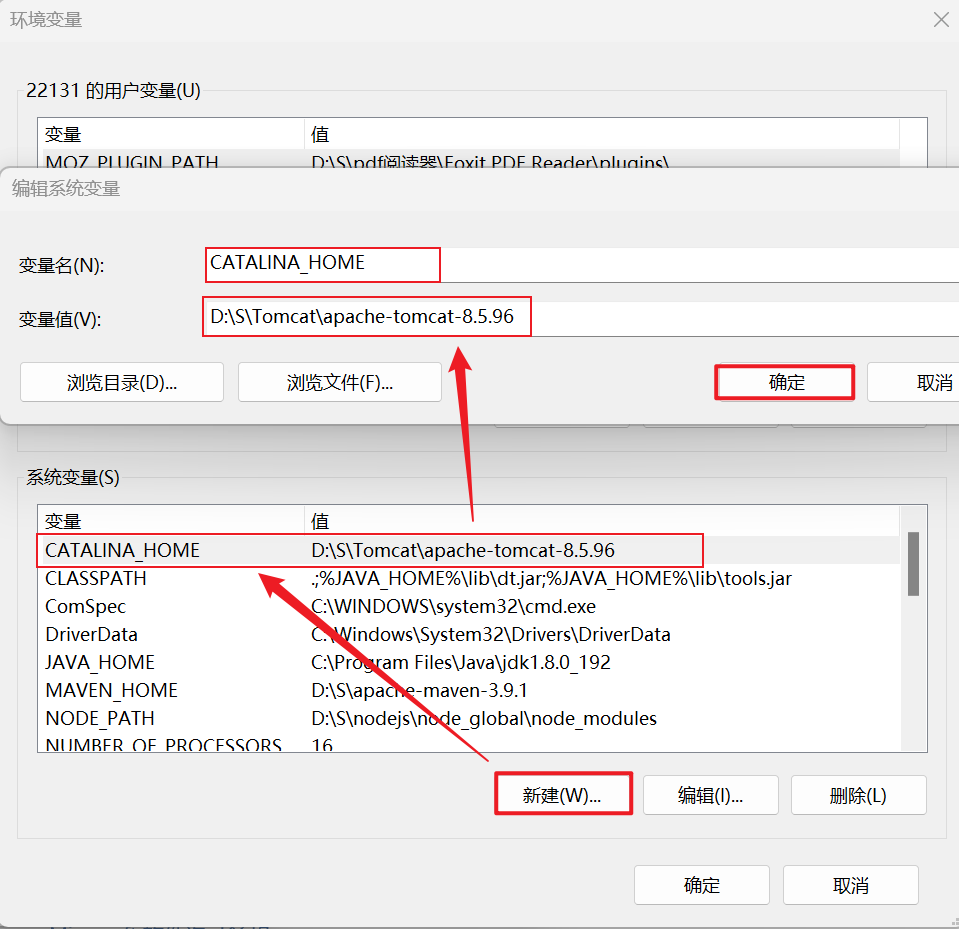Click the 变量名(N) input field
Viewport: 959px width, 929px height.
pos(582,265)
